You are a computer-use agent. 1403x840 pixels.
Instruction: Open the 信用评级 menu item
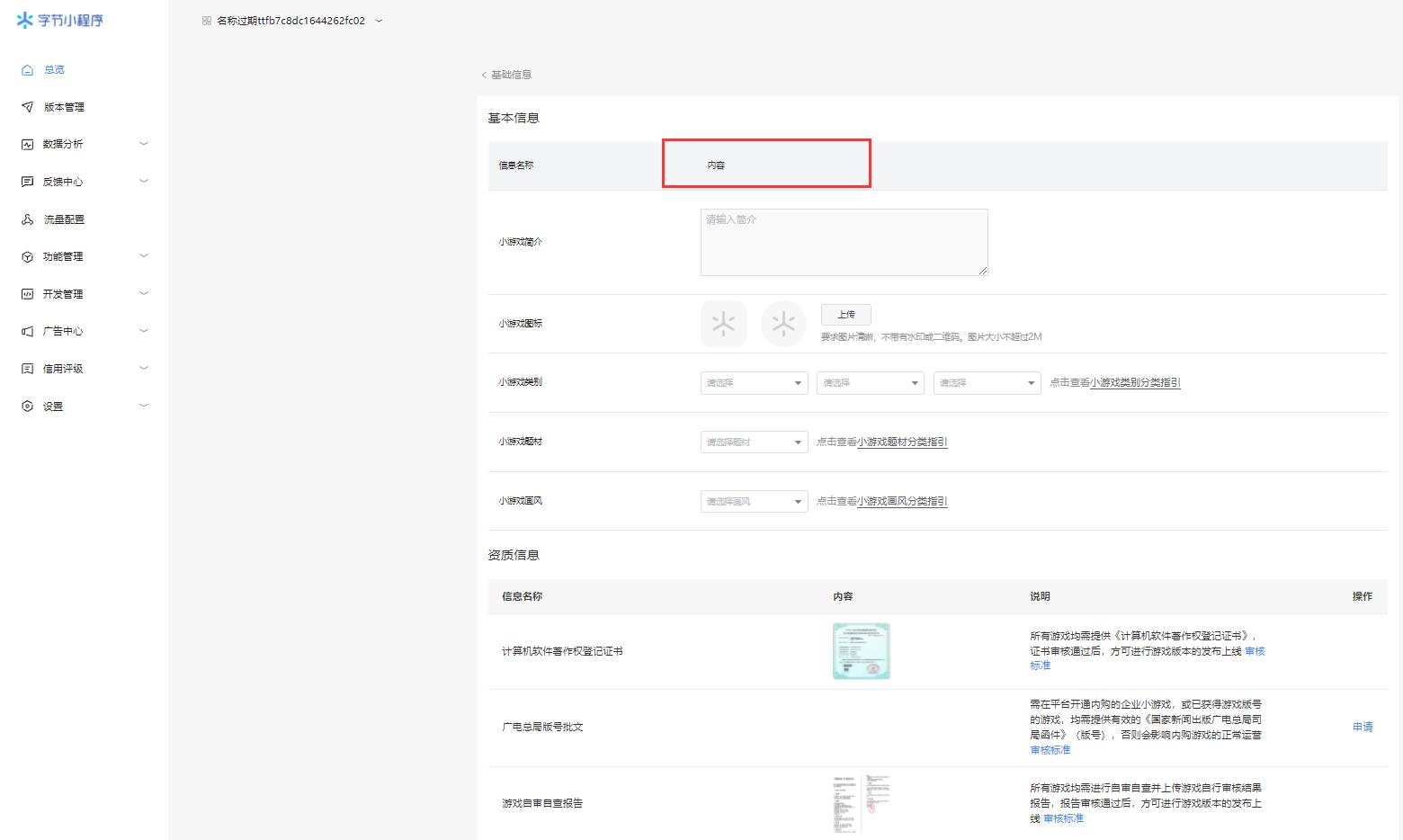pyautogui.click(x=63, y=369)
